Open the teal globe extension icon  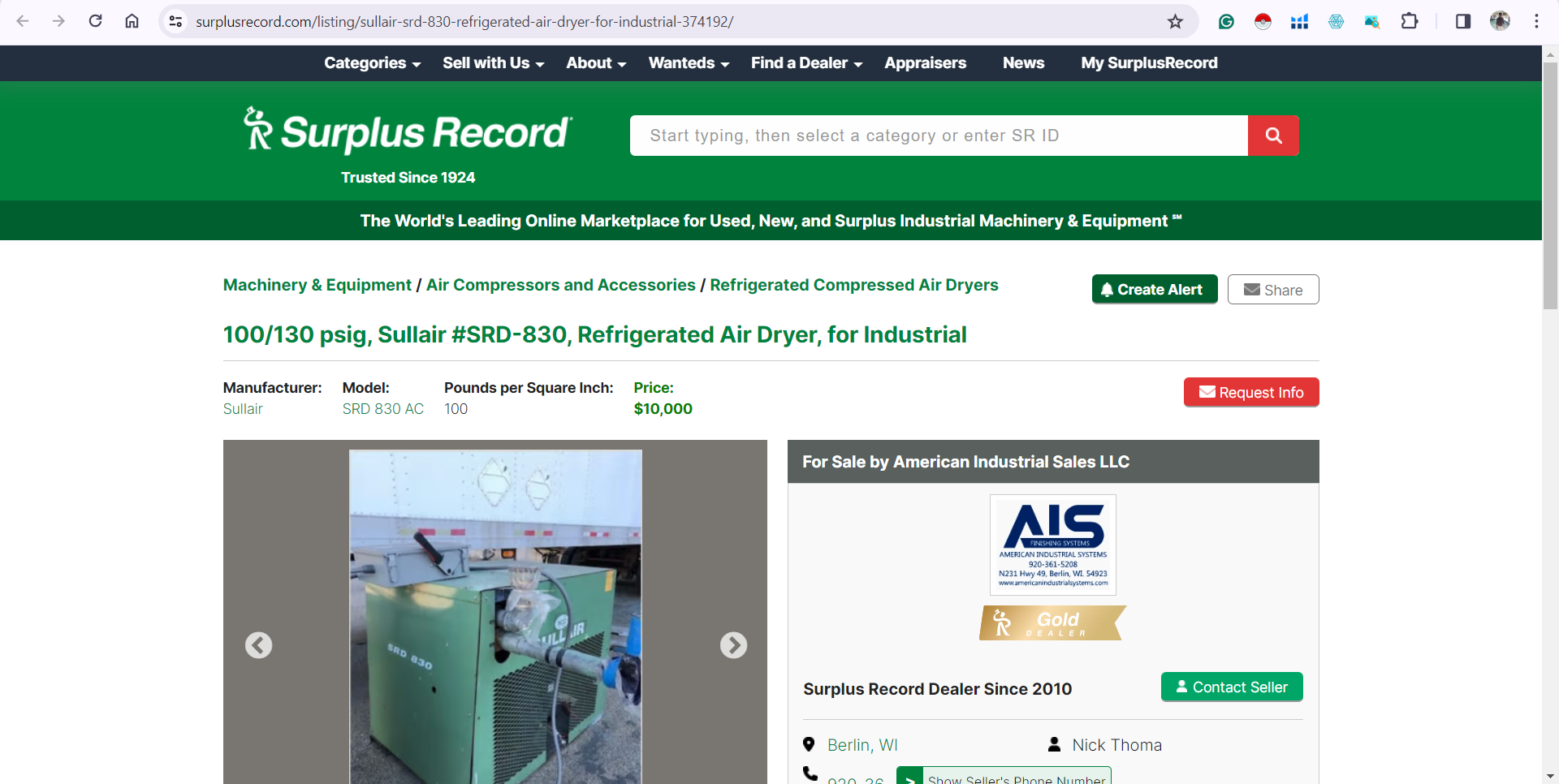pos(1336,21)
